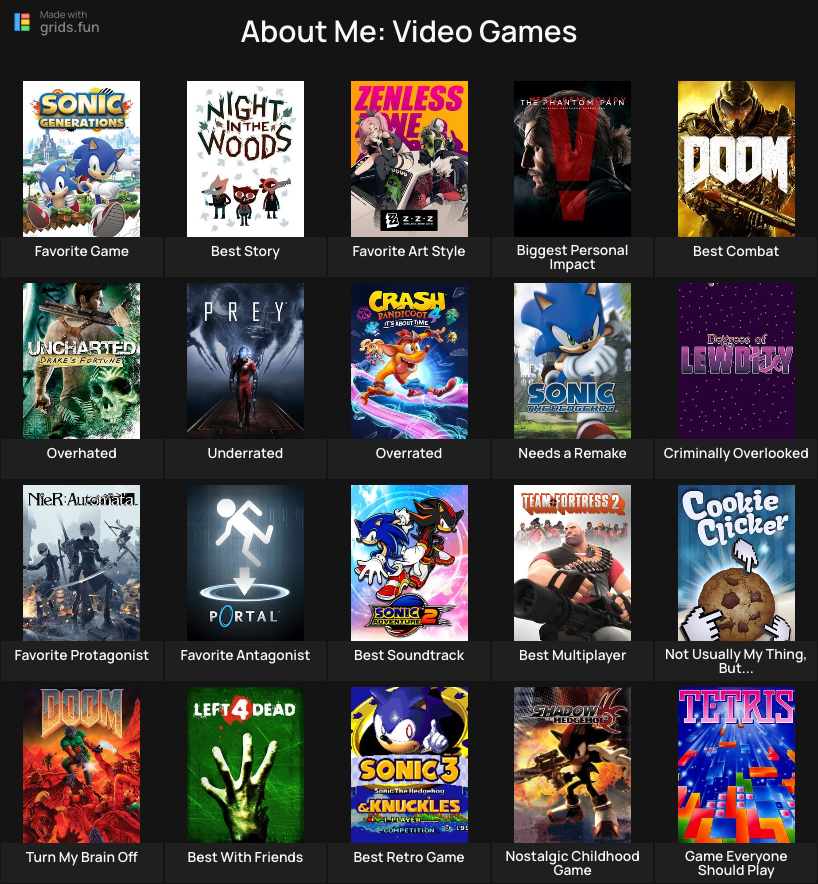The height and width of the screenshot is (884, 818).
Task: Open the Sonic Adventure 2 cover
Action: click(409, 563)
